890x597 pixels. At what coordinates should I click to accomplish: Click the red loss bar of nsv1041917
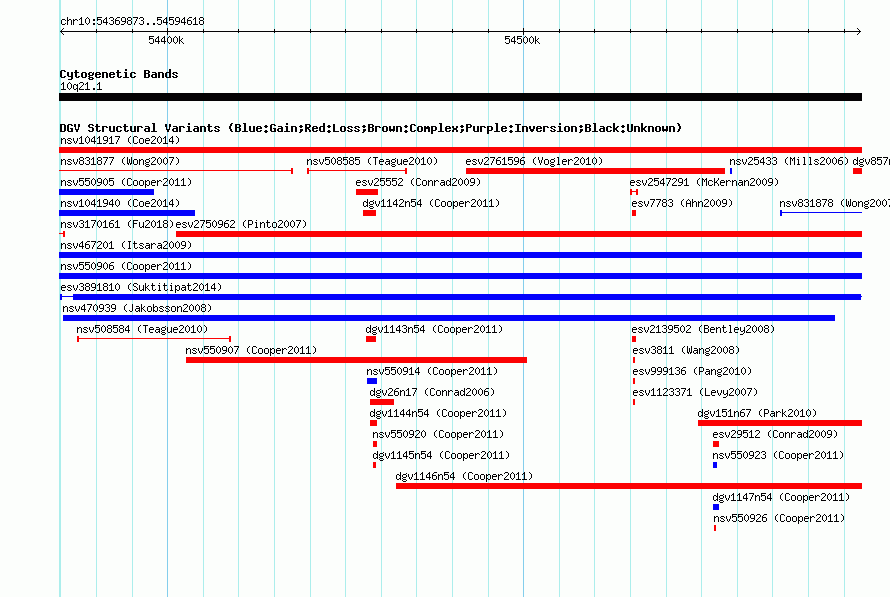tap(460, 150)
